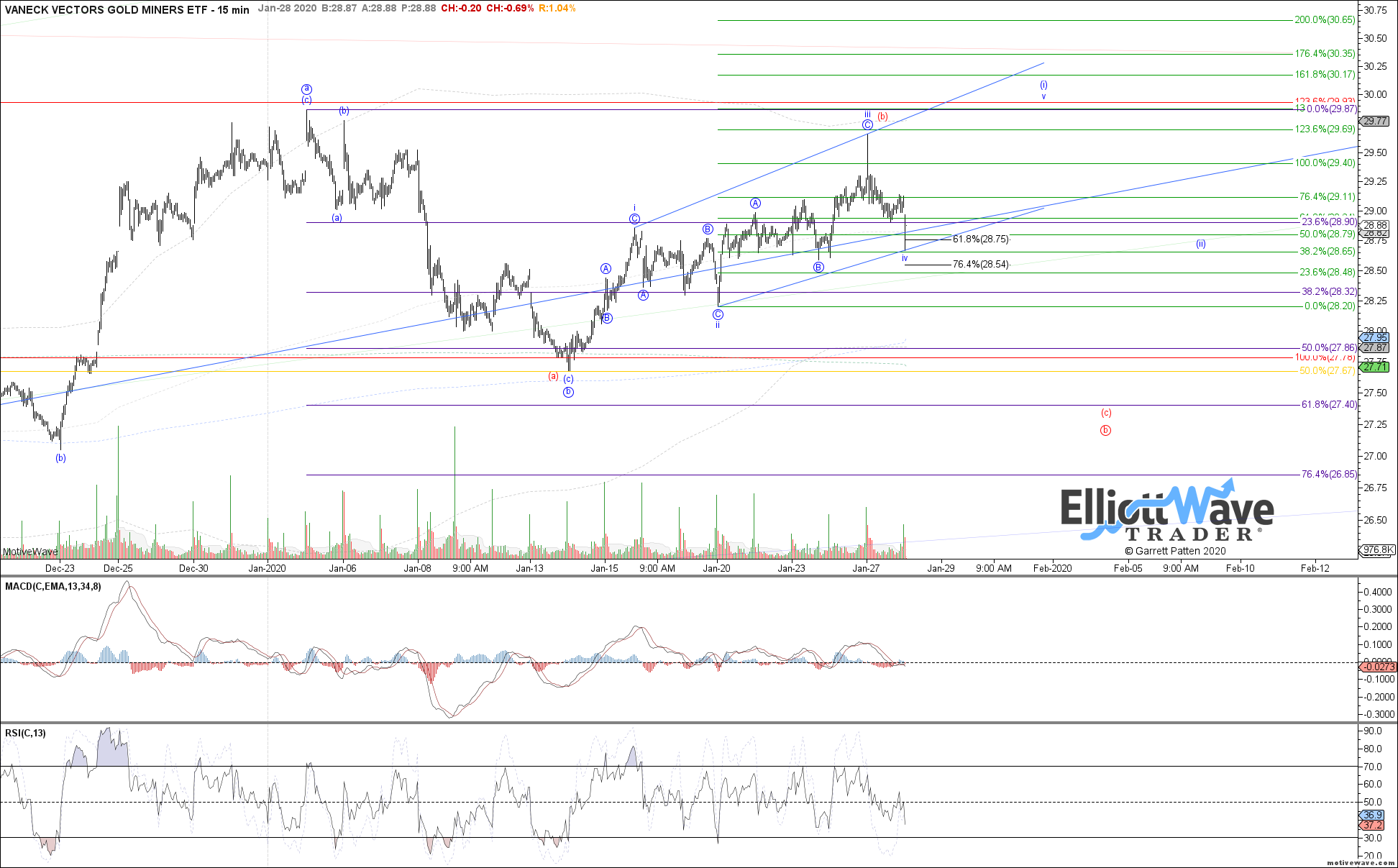This screenshot has height=868, width=1398.
Task: Click the 76.4%(28.54) mid-chart label
Action: (x=981, y=265)
